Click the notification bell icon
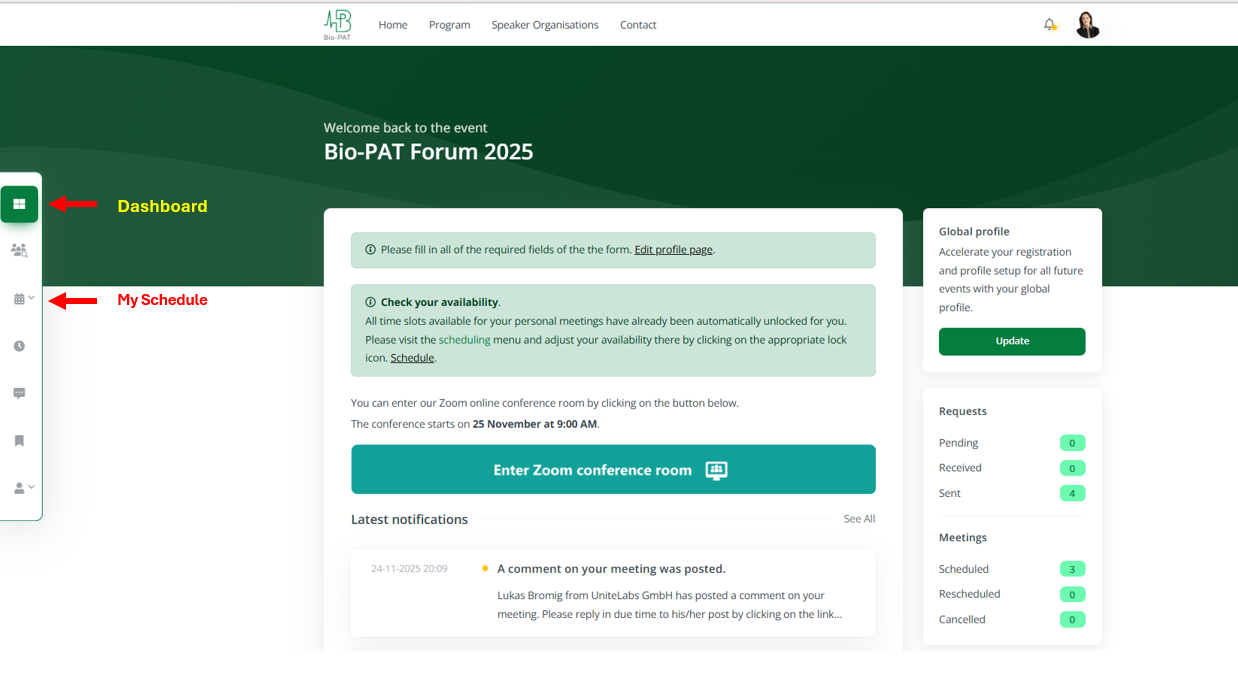Image resolution: width=1238 pixels, height=674 pixels. tap(1049, 25)
